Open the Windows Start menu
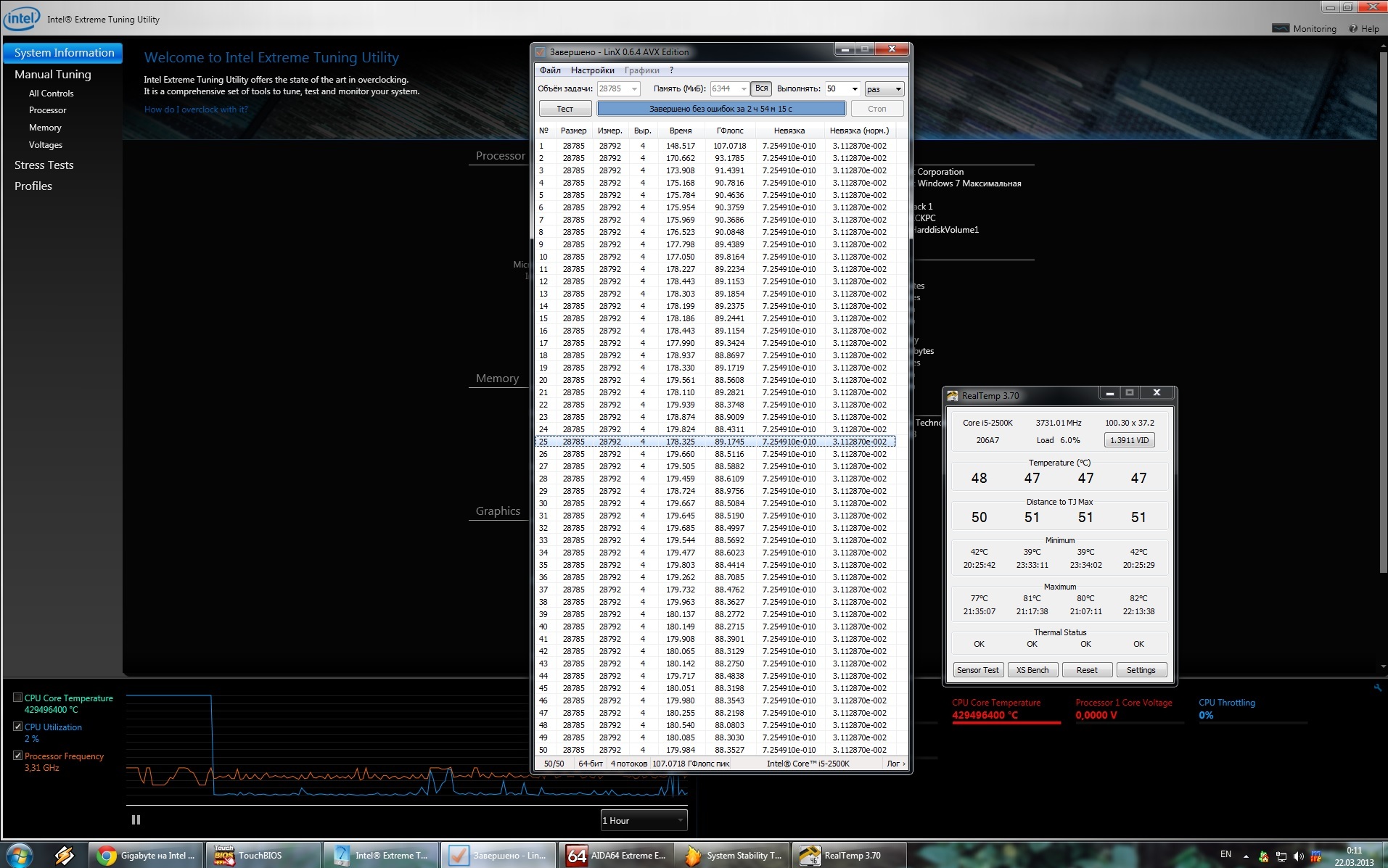This screenshot has width=1388, height=868. (x=19, y=856)
